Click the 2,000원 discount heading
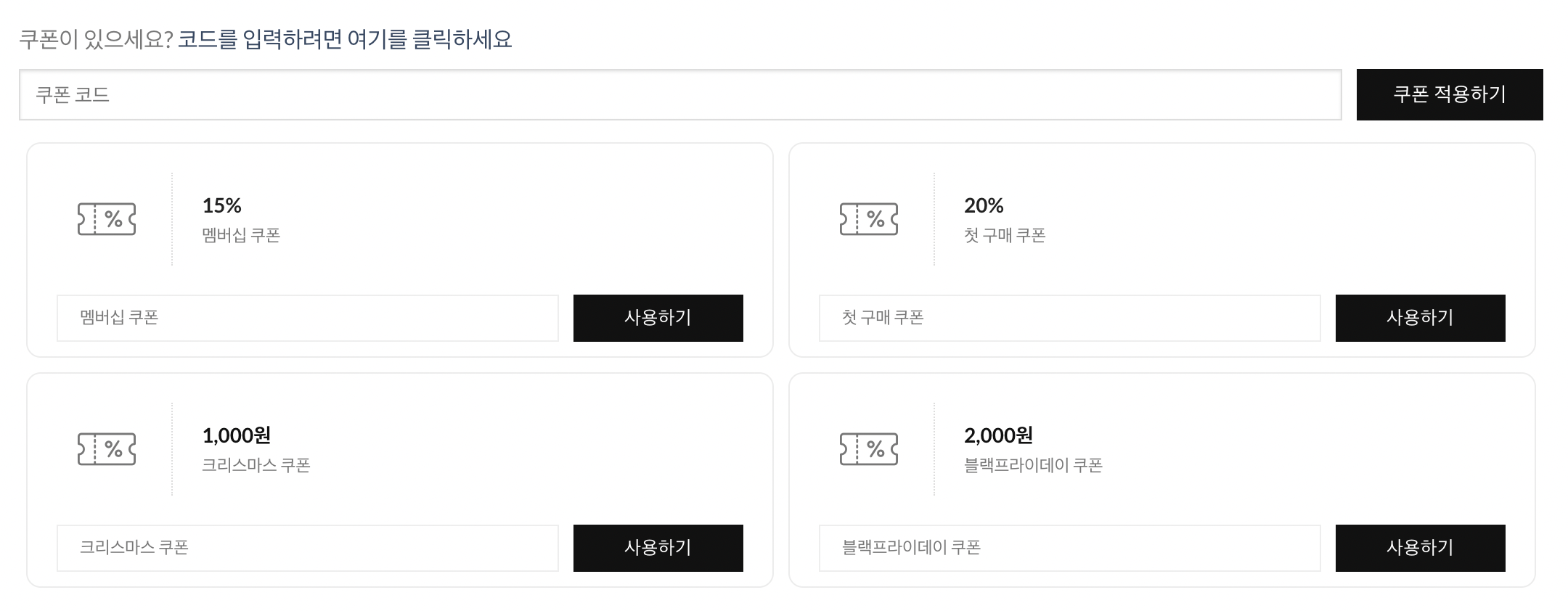This screenshot has height=611, width=1568. 998,435
